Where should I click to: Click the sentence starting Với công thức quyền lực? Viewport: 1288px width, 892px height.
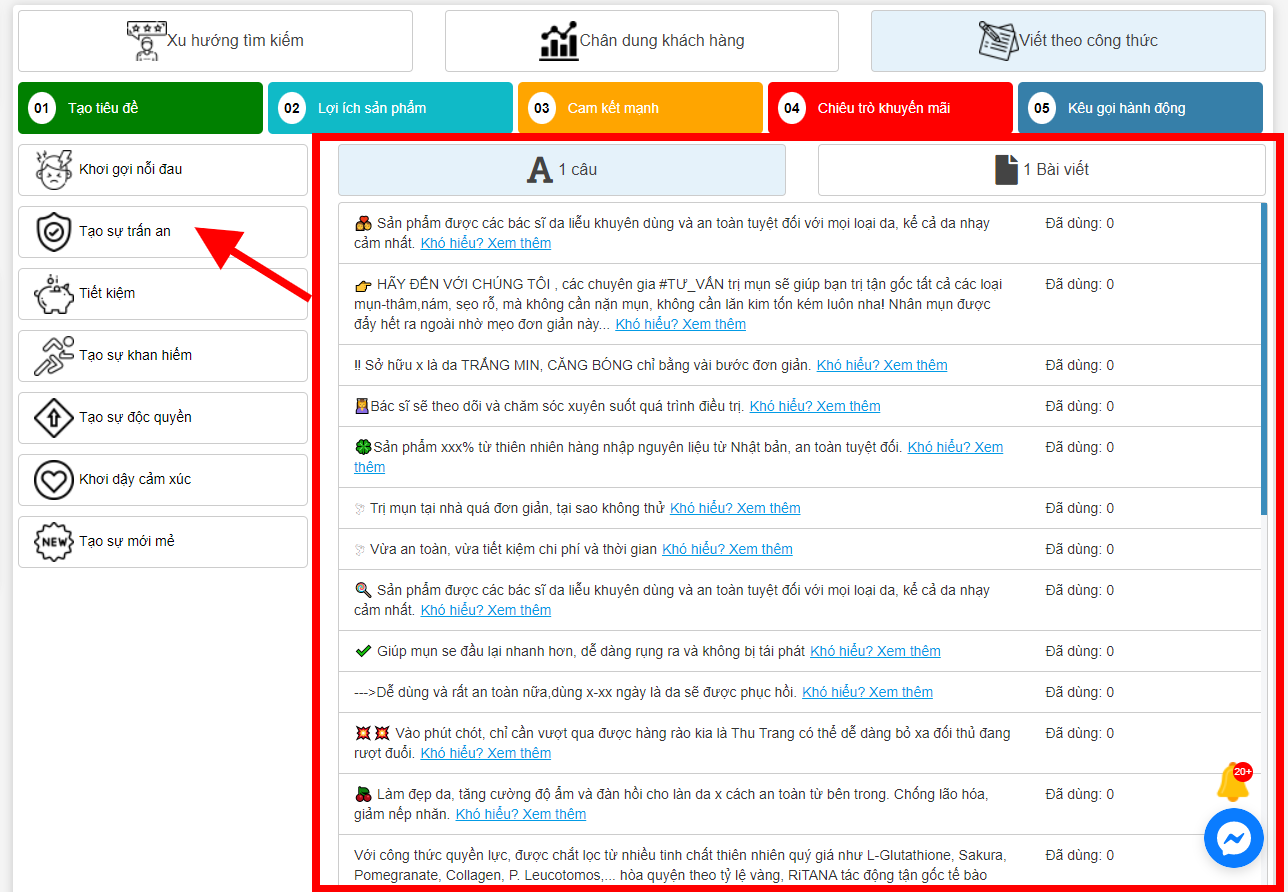point(680,866)
